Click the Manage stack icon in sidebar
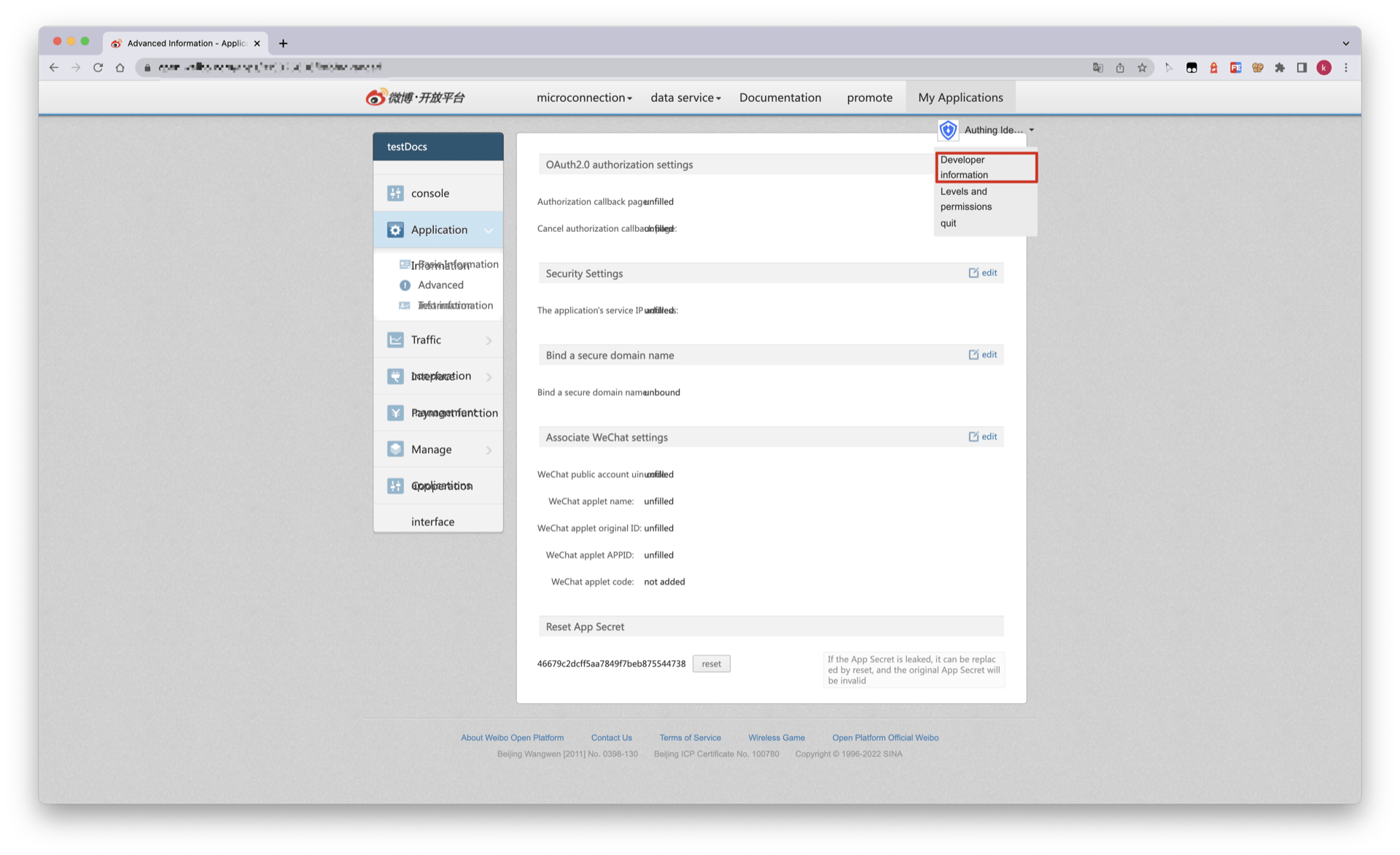Image resolution: width=1400 pixels, height=855 pixels. [395, 449]
